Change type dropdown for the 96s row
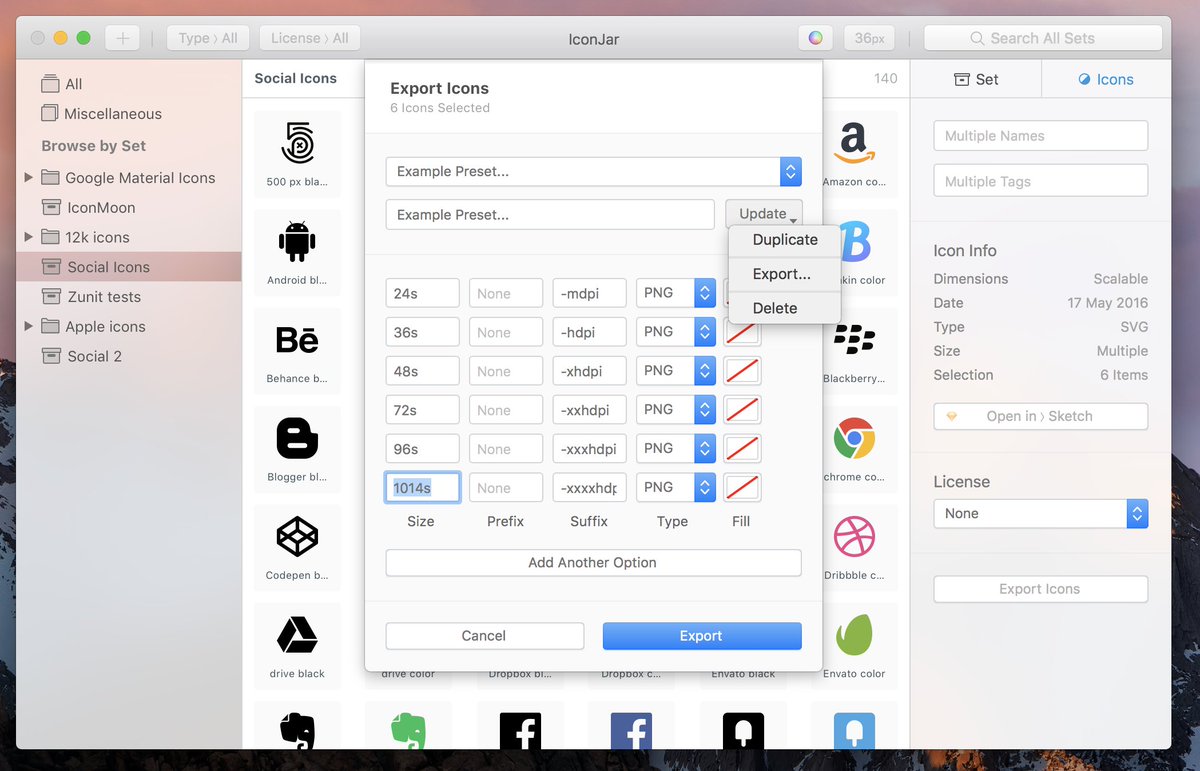Image resolution: width=1200 pixels, height=771 pixels. coord(677,449)
